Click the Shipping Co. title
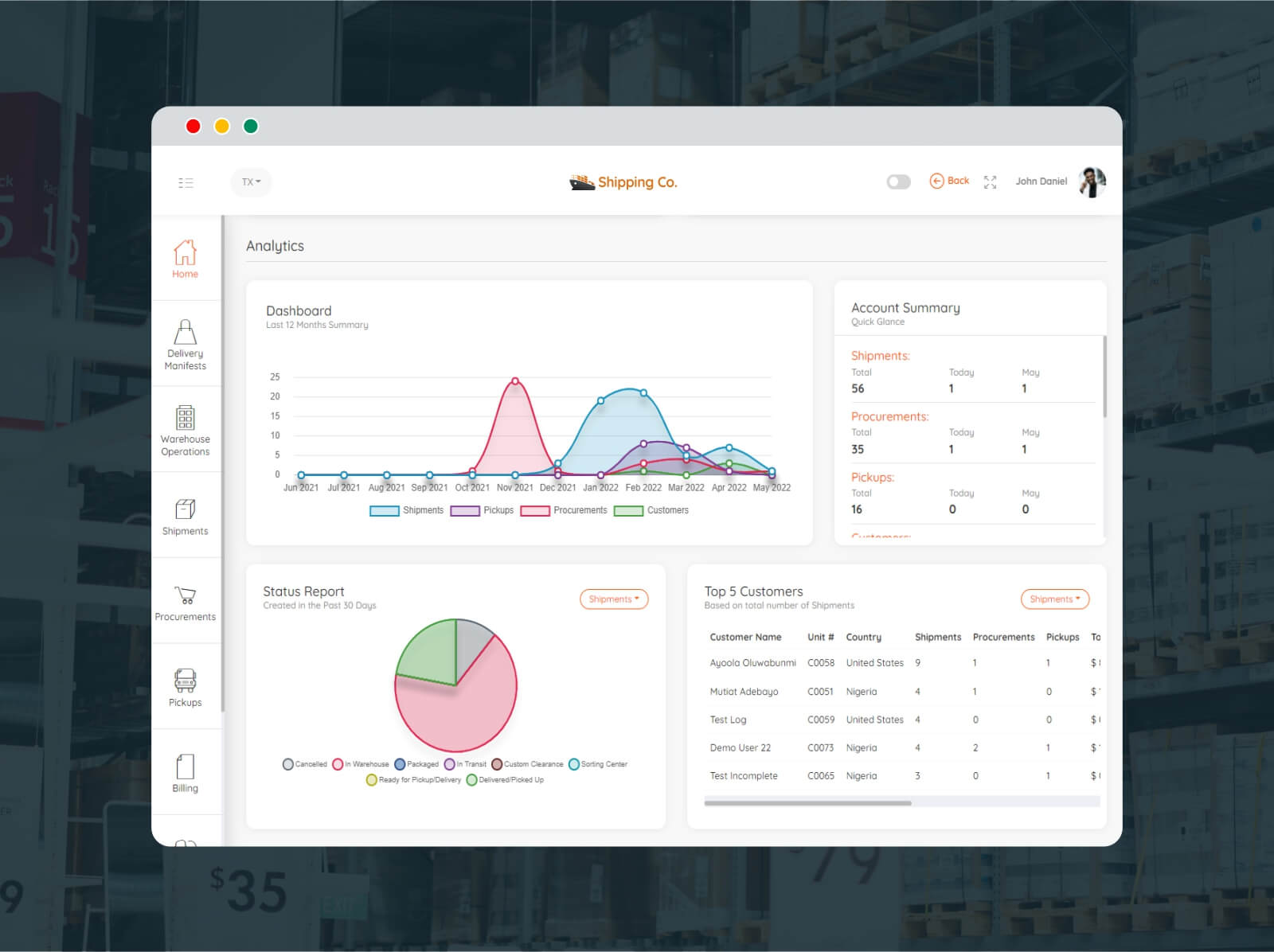This screenshot has width=1274, height=952. (x=638, y=182)
